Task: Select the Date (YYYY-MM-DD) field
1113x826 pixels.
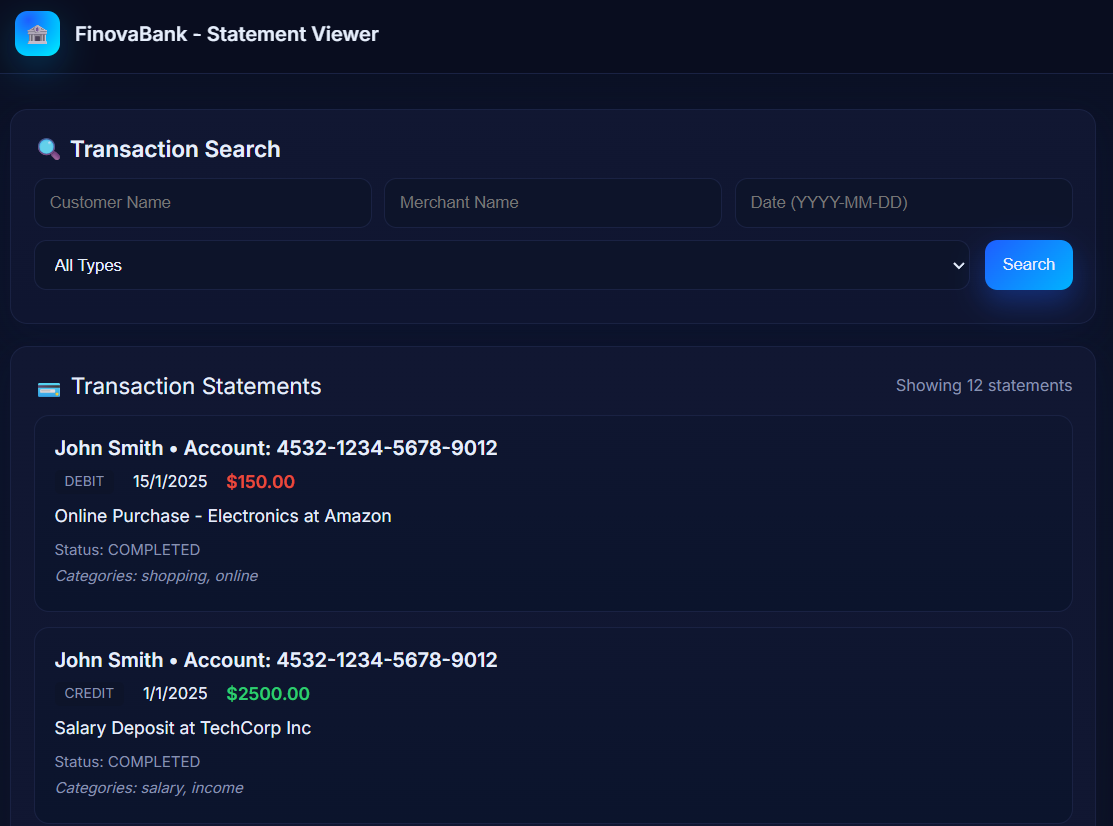Action: coord(903,203)
